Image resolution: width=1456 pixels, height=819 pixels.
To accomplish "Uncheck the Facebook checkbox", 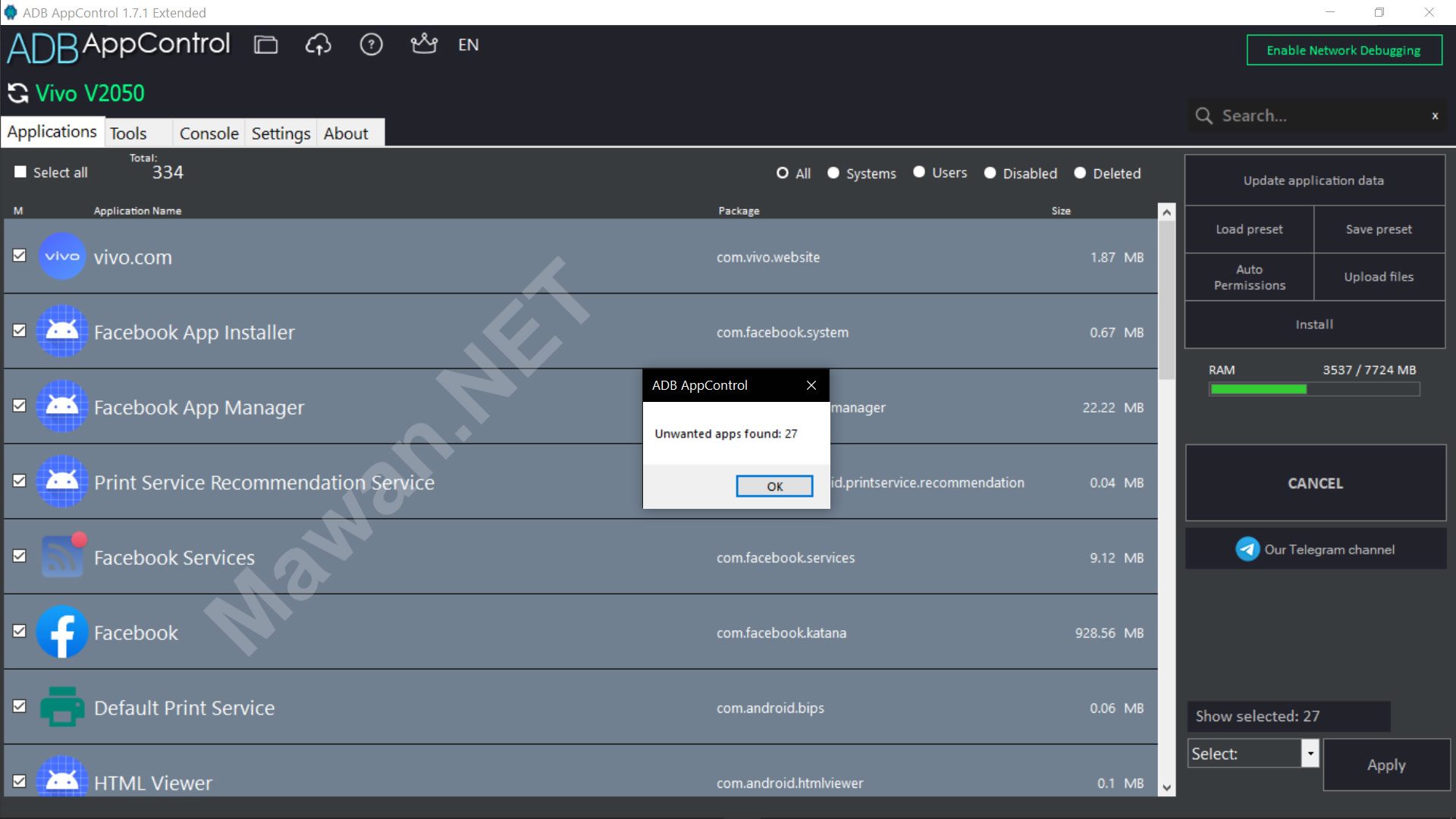I will coord(20,631).
